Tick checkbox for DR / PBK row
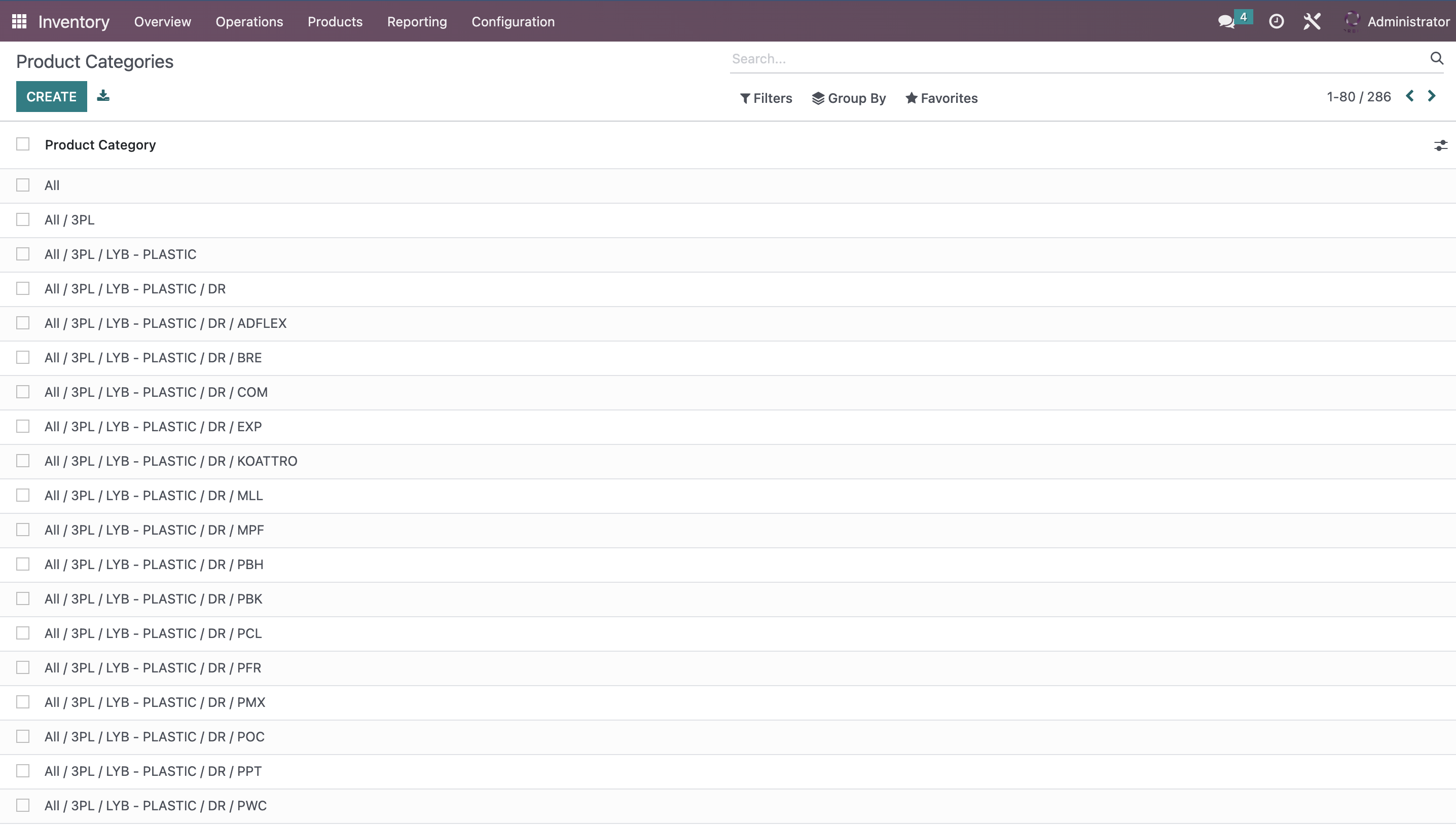1456x826 pixels. tap(23, 598)
